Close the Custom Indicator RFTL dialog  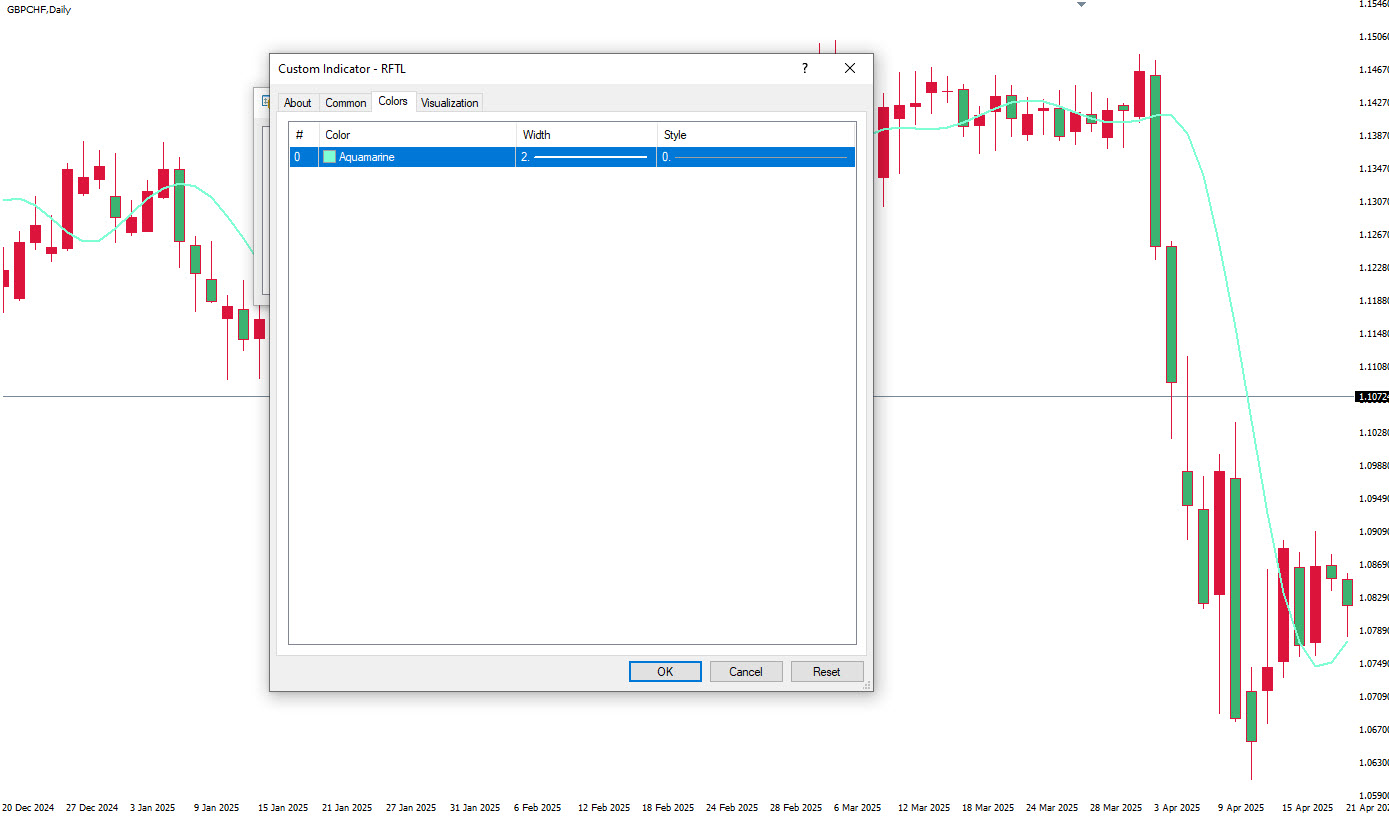(849, 69)
